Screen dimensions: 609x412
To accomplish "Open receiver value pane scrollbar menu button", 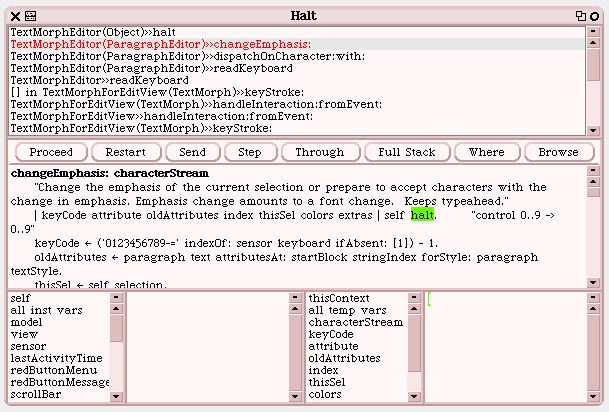I will coord(295,298).
